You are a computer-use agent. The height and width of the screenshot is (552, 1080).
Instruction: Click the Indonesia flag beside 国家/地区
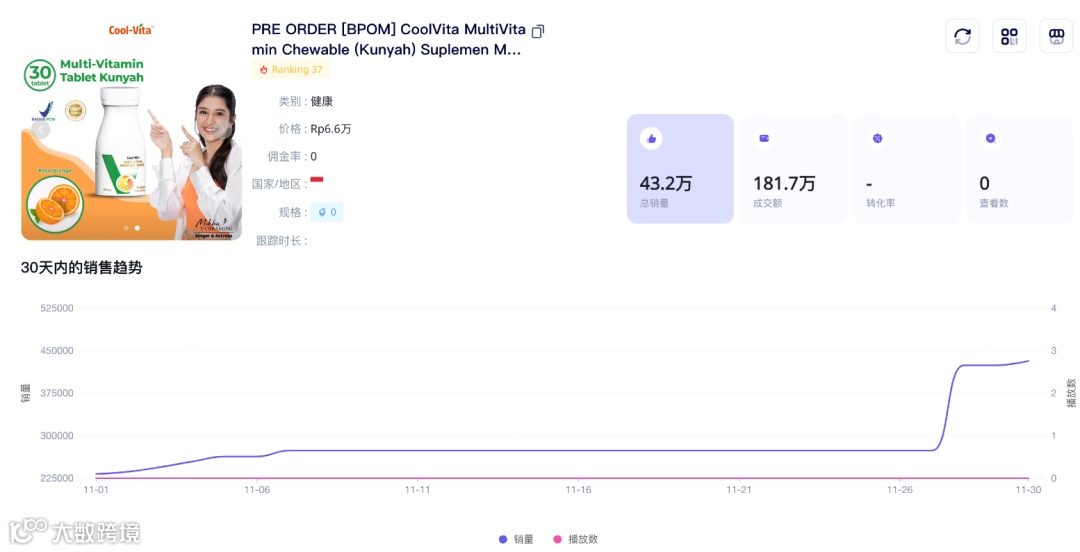tap(317, 180)
